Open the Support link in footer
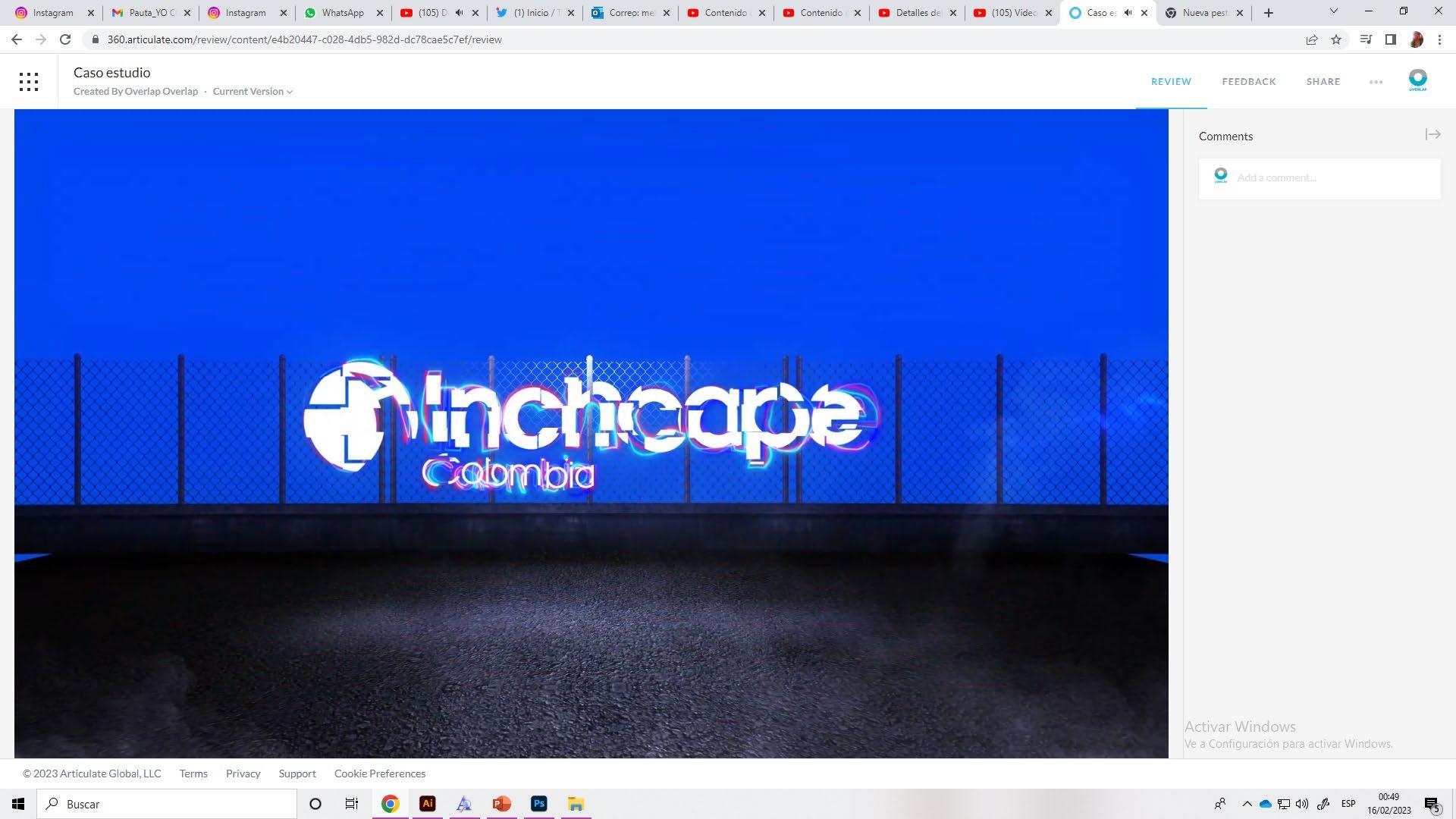Viewport: 1456px width, 819px height. [297, 773]
